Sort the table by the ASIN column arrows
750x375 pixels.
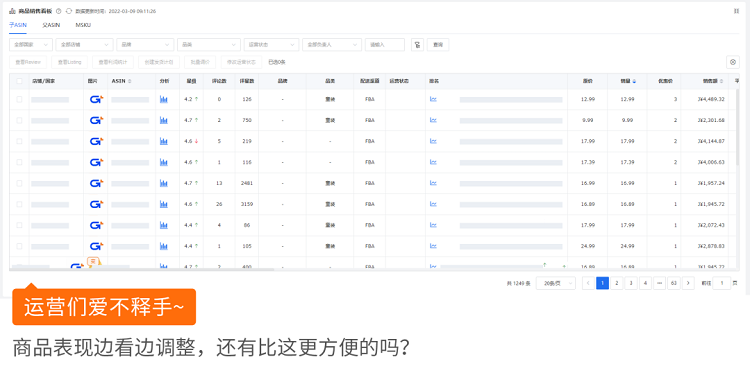click(x=130, y=81)
